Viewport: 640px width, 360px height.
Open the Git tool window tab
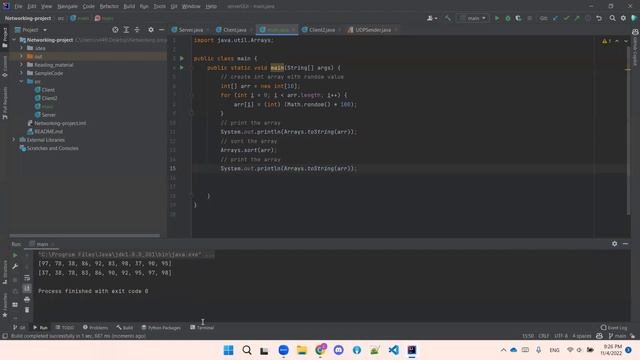(x=19, y=327)
